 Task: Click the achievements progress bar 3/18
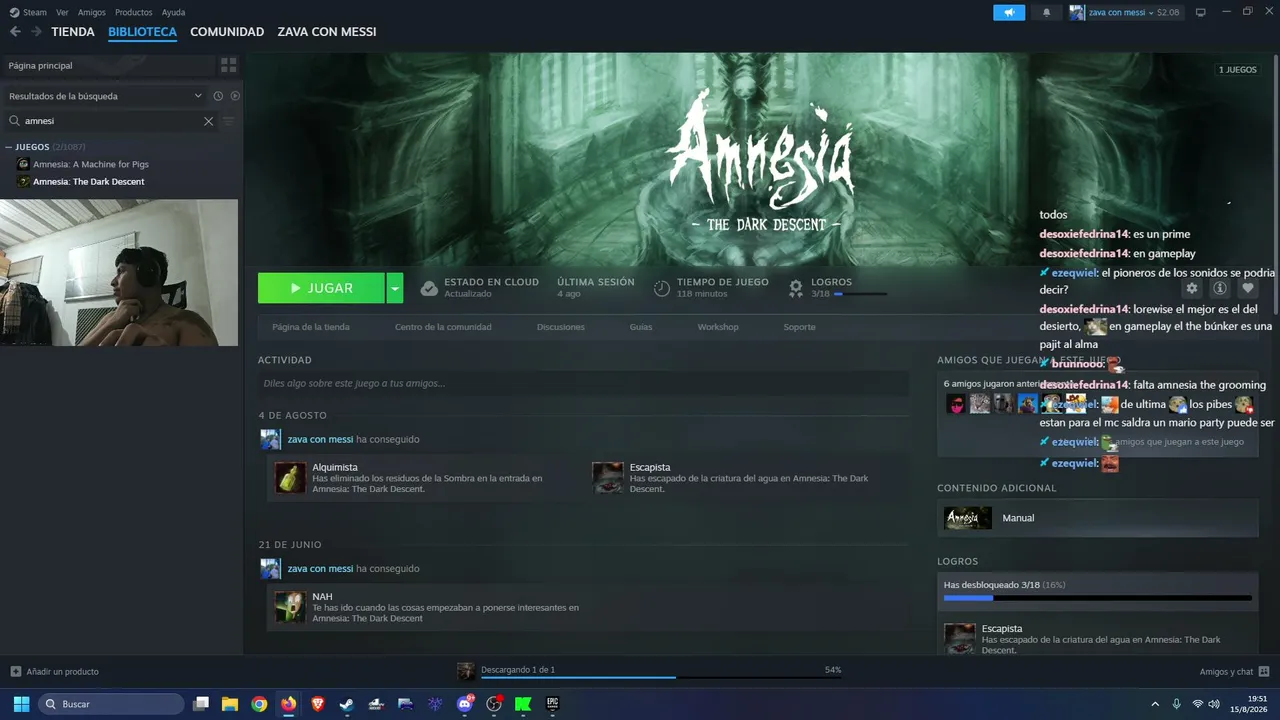point(1097,598)
